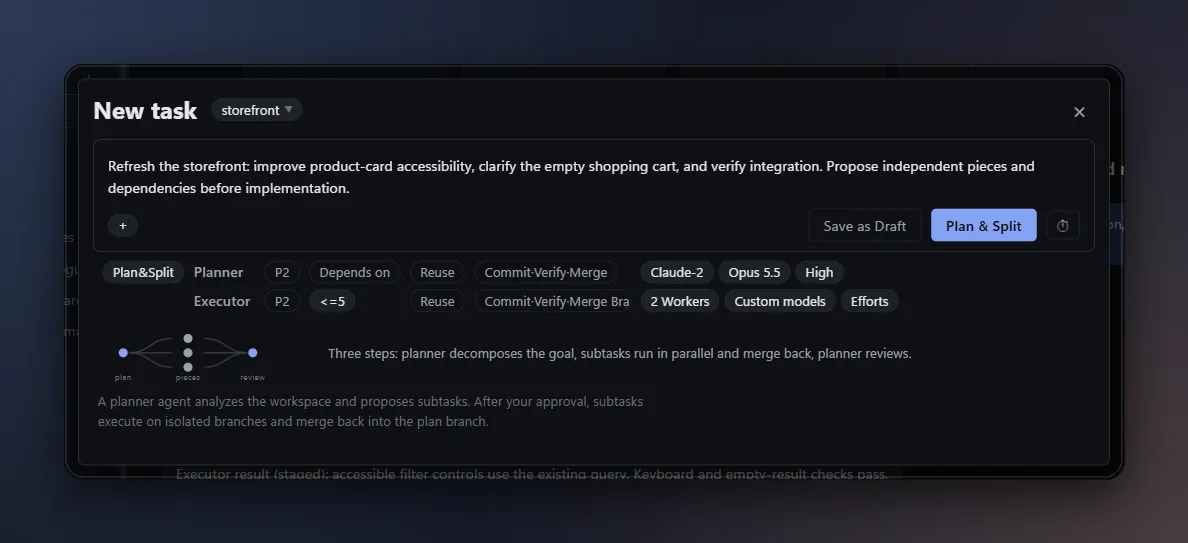Open the 2 Workers setting
The height and width of the screenshot is (543, 1188).
click(680, 301)
